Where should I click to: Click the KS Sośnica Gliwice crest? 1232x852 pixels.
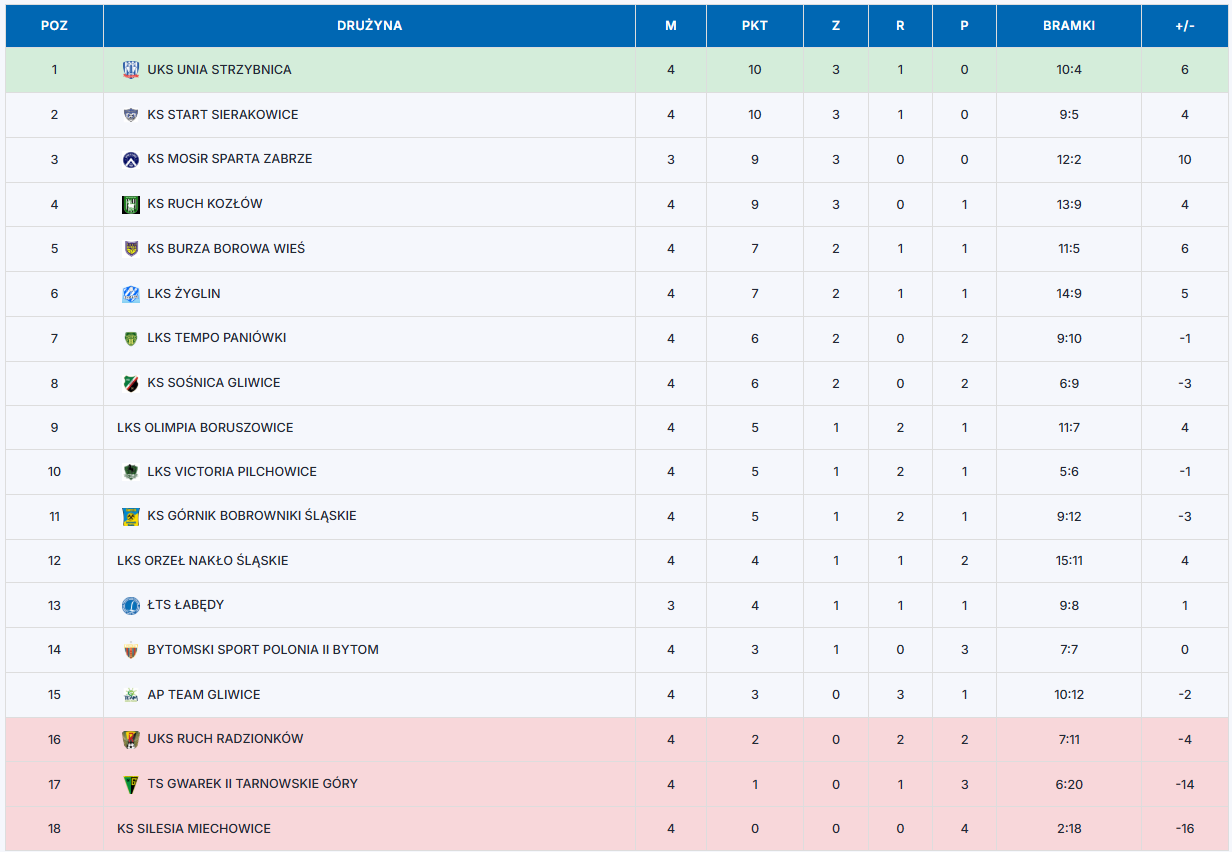click(x=131, y=383)
